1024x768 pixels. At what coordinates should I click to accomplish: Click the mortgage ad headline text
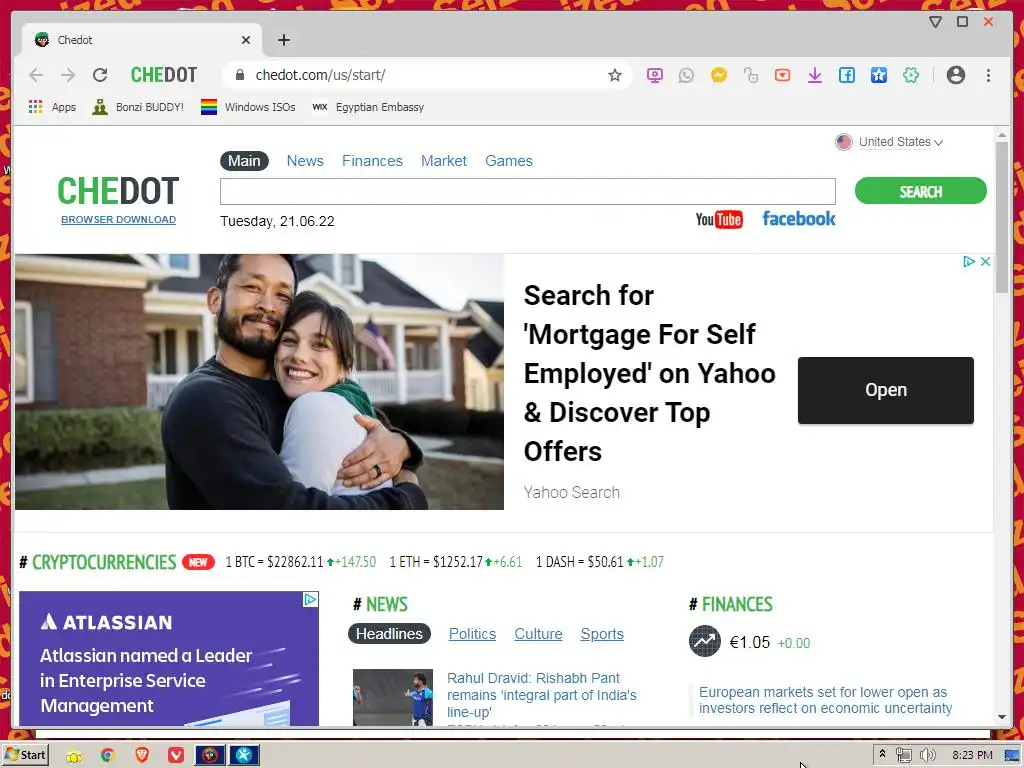point(649,373)
